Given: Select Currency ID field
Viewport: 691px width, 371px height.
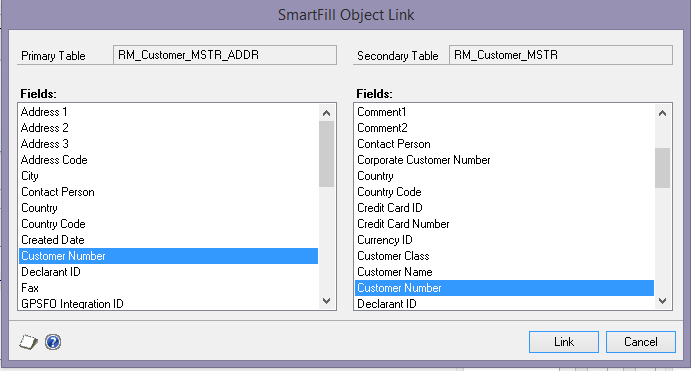Looking at the screenshot, I should [x=505, y=240].
